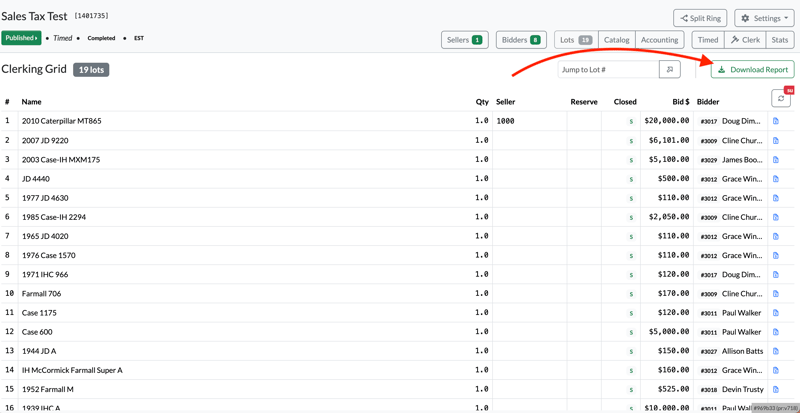Open document icon for 1985 Case-IH 2294

(776, 217)
